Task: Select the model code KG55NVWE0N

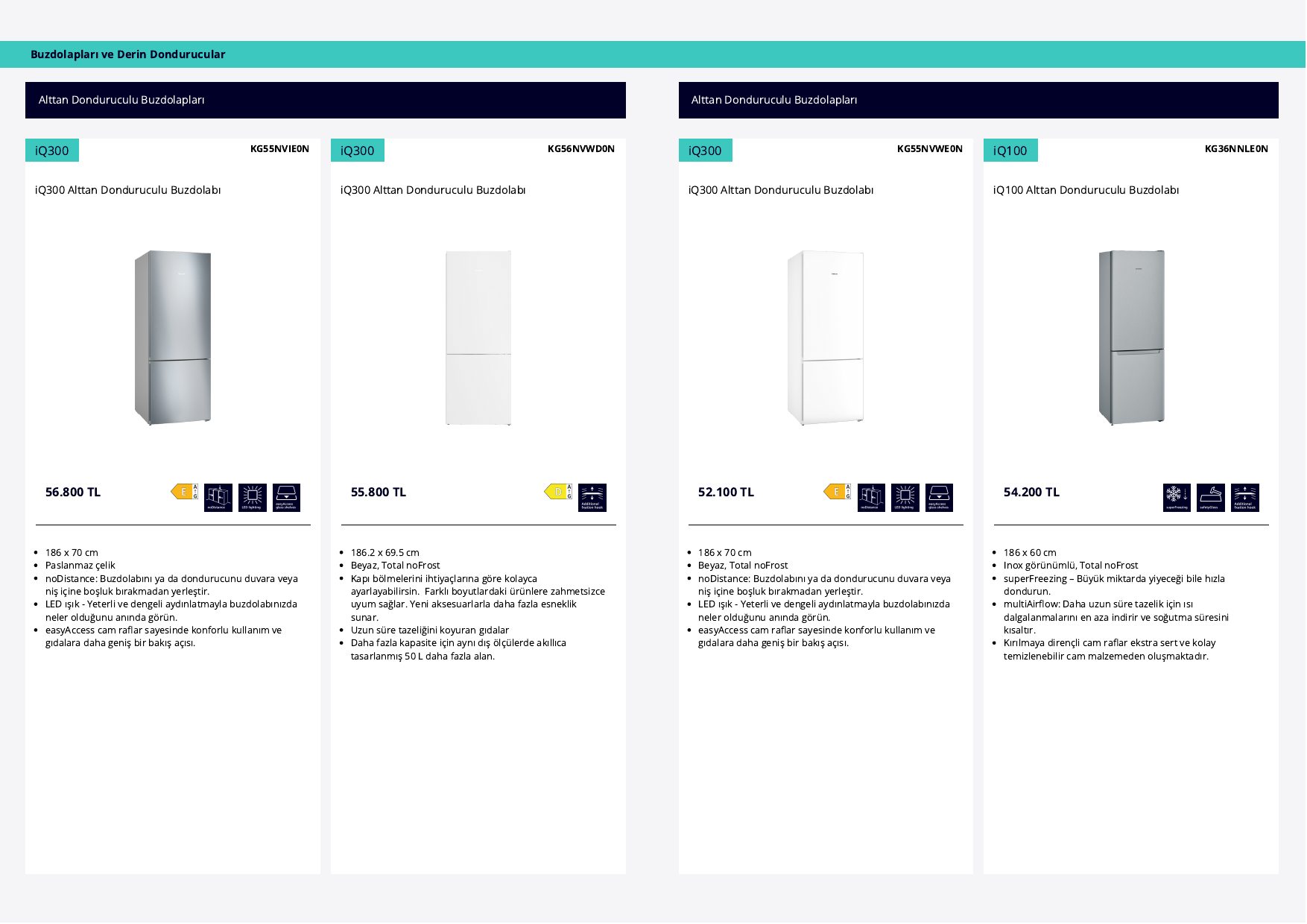Action: [930, 149]
